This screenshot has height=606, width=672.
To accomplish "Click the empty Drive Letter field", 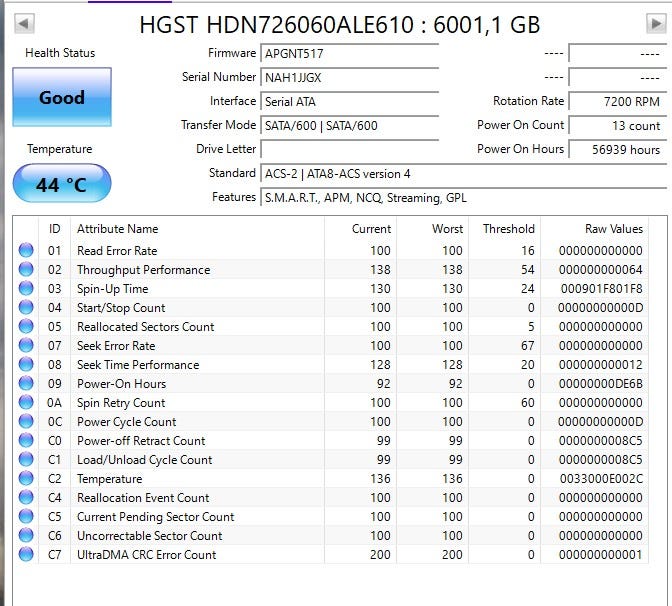I will click(x=349, y=150).
